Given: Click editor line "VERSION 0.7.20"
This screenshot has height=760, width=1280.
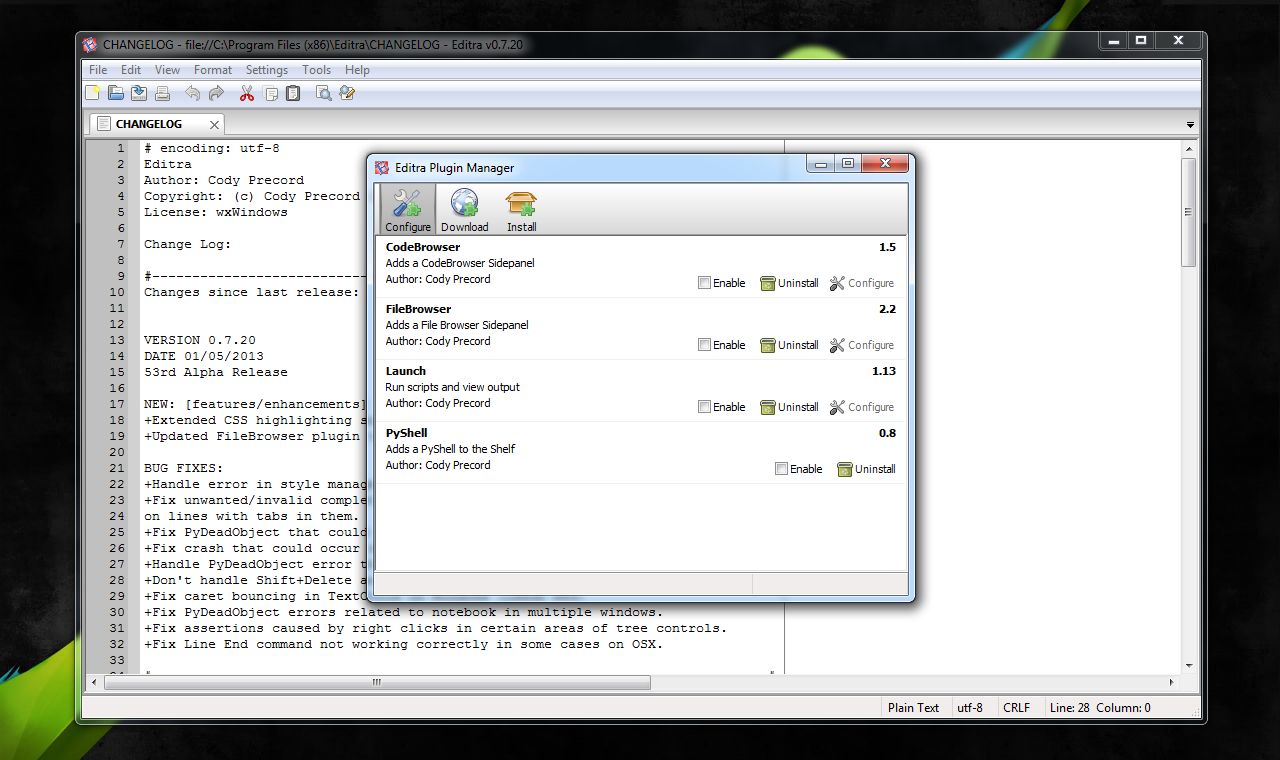Looking at the screenshot, I should (x=200, y=340).
